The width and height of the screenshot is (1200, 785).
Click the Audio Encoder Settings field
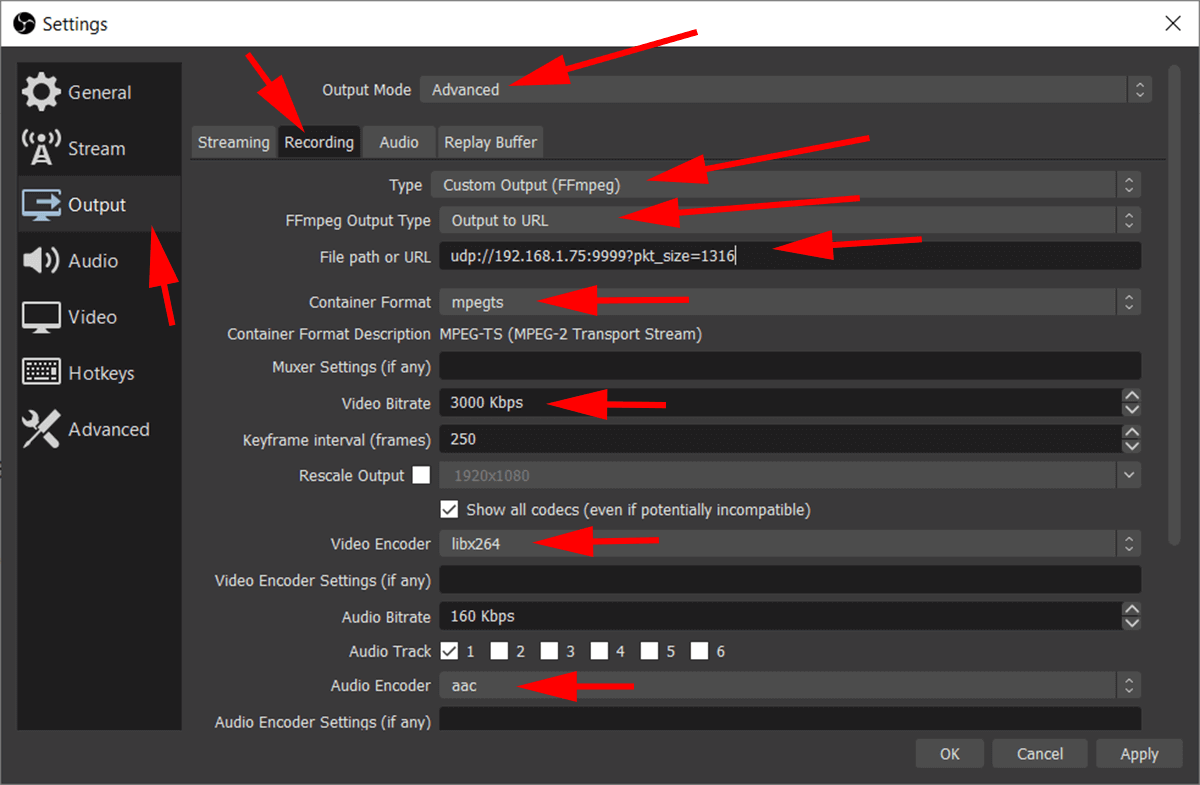pyautogui.click(x=789, y=720)
